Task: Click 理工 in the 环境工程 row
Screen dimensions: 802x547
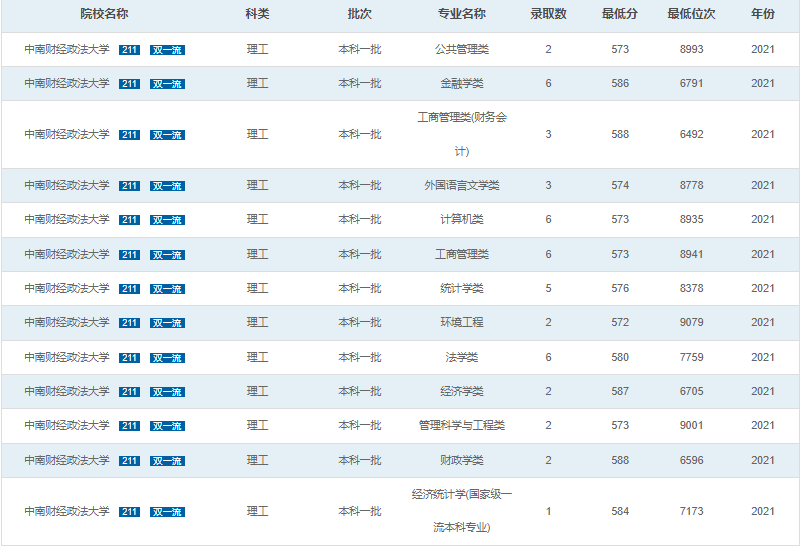Action: 257,322
